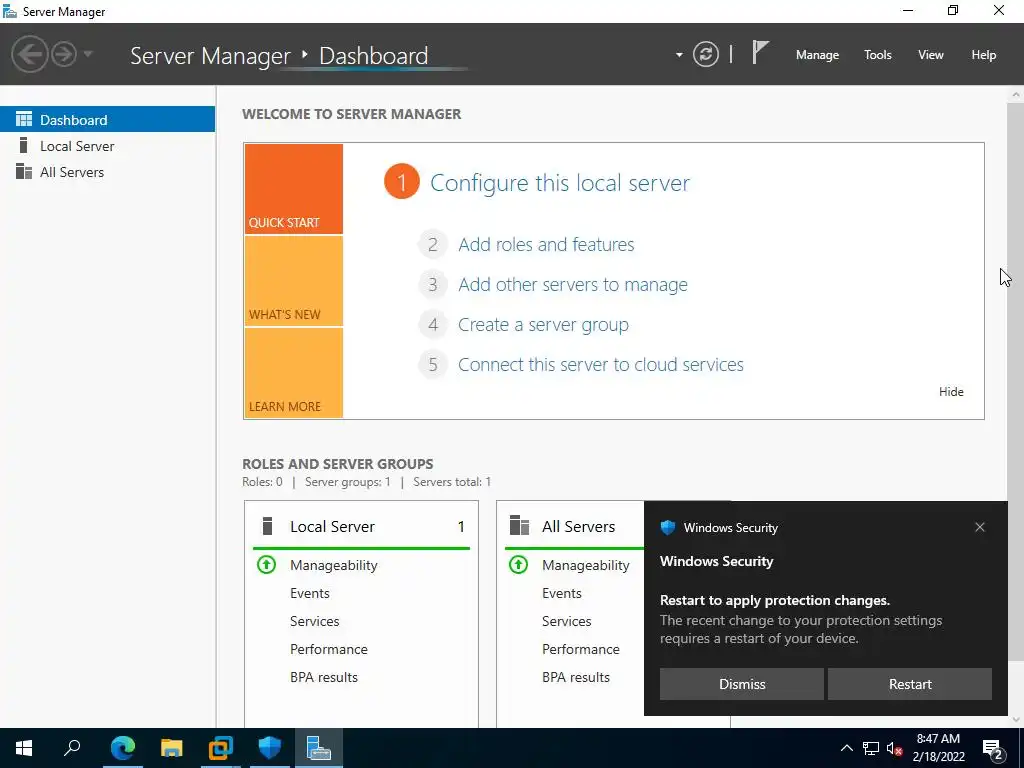Click the scrollbar up arrow
Viewport: 1024px width, 768px height.
click(x=1016, y=94)
